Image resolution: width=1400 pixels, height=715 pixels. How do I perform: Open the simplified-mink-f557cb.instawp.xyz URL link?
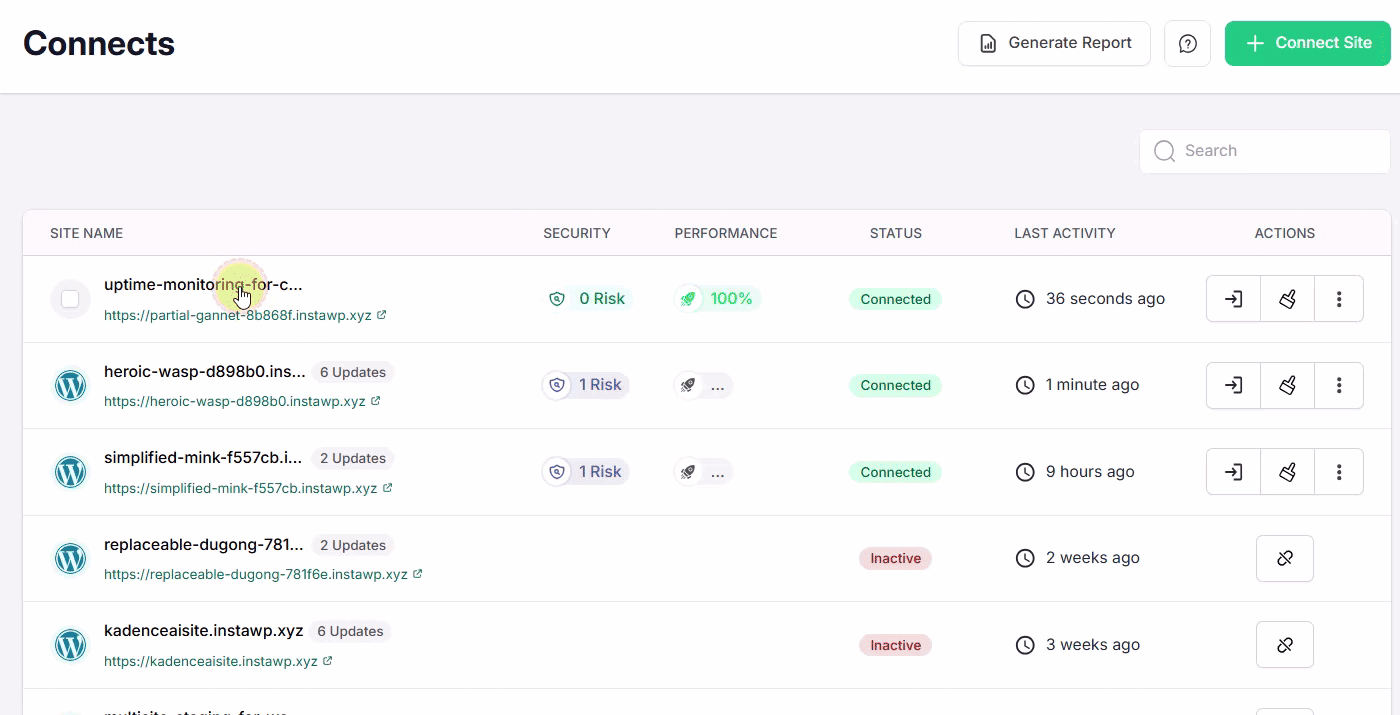(248, 488)
